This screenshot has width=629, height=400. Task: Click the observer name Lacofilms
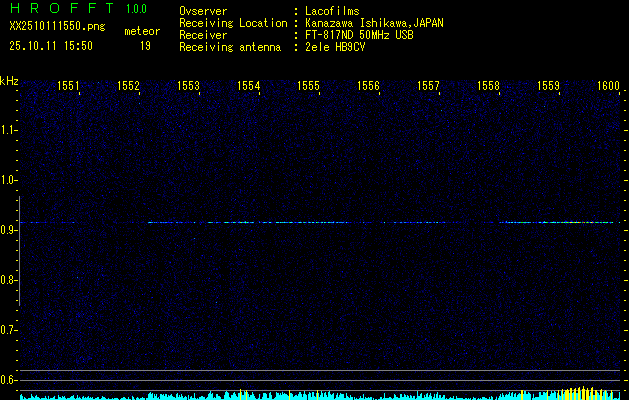pos(333,11)
